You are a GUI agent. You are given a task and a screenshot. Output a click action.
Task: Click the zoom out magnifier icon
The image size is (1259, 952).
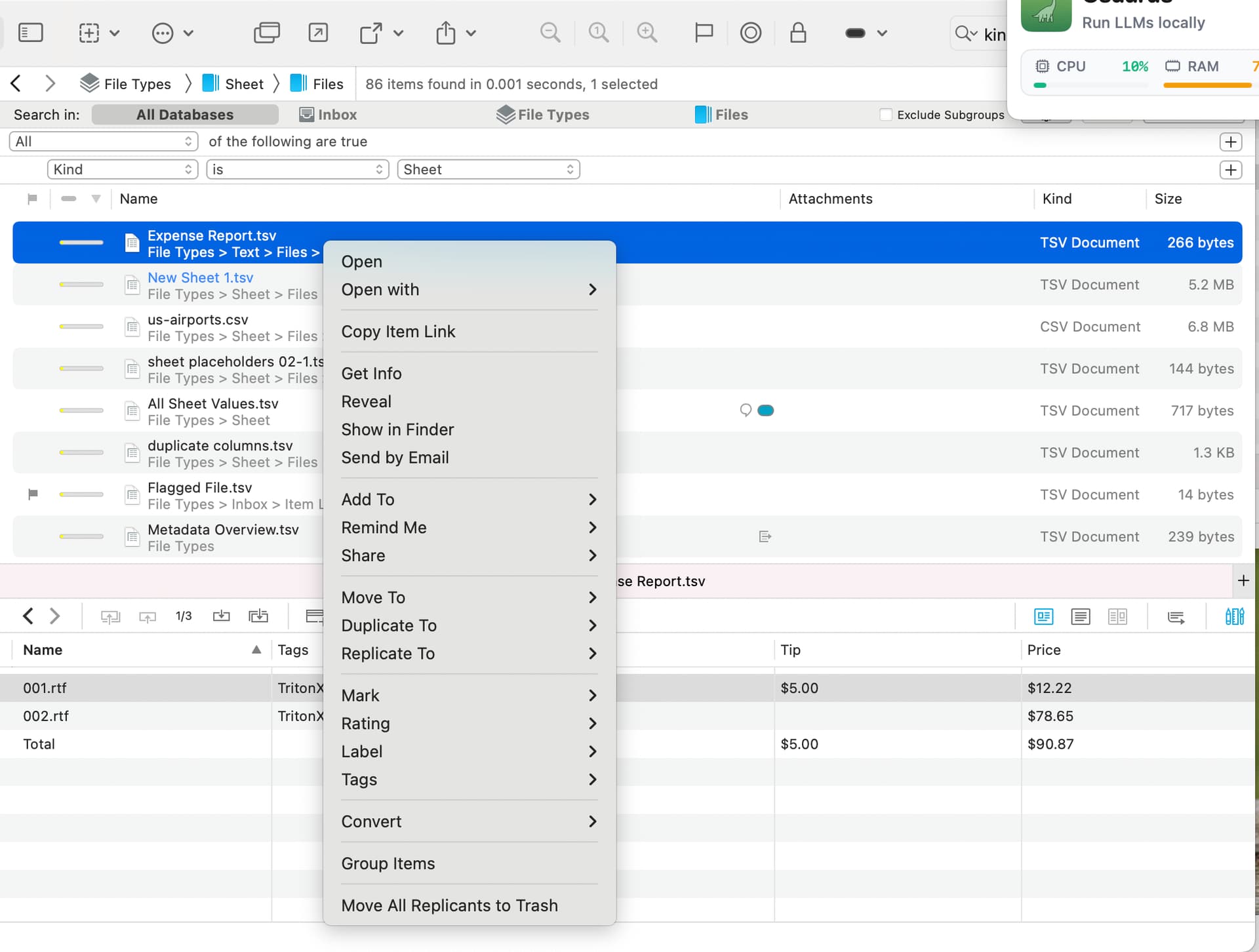(550, 33)
